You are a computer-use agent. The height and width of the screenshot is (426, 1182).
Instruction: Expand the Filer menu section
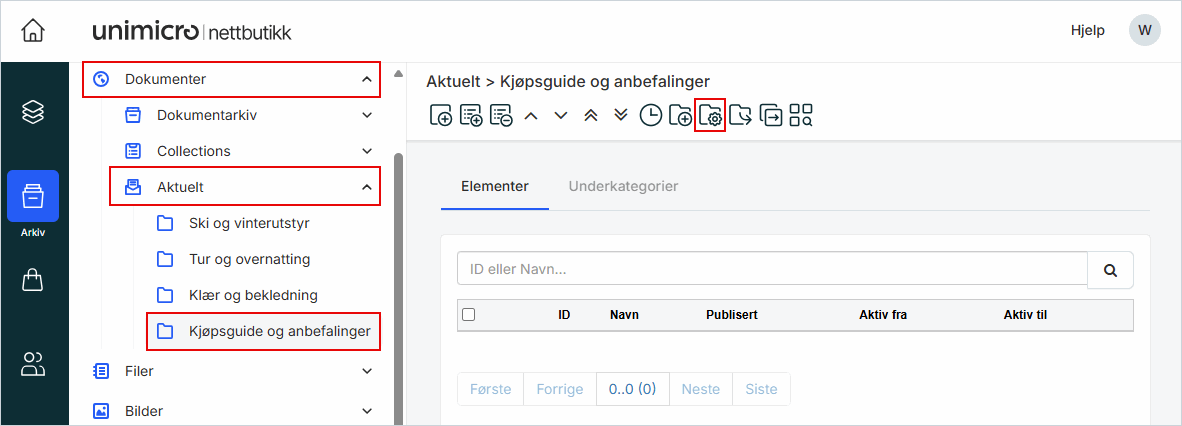[x=366, y=371]
